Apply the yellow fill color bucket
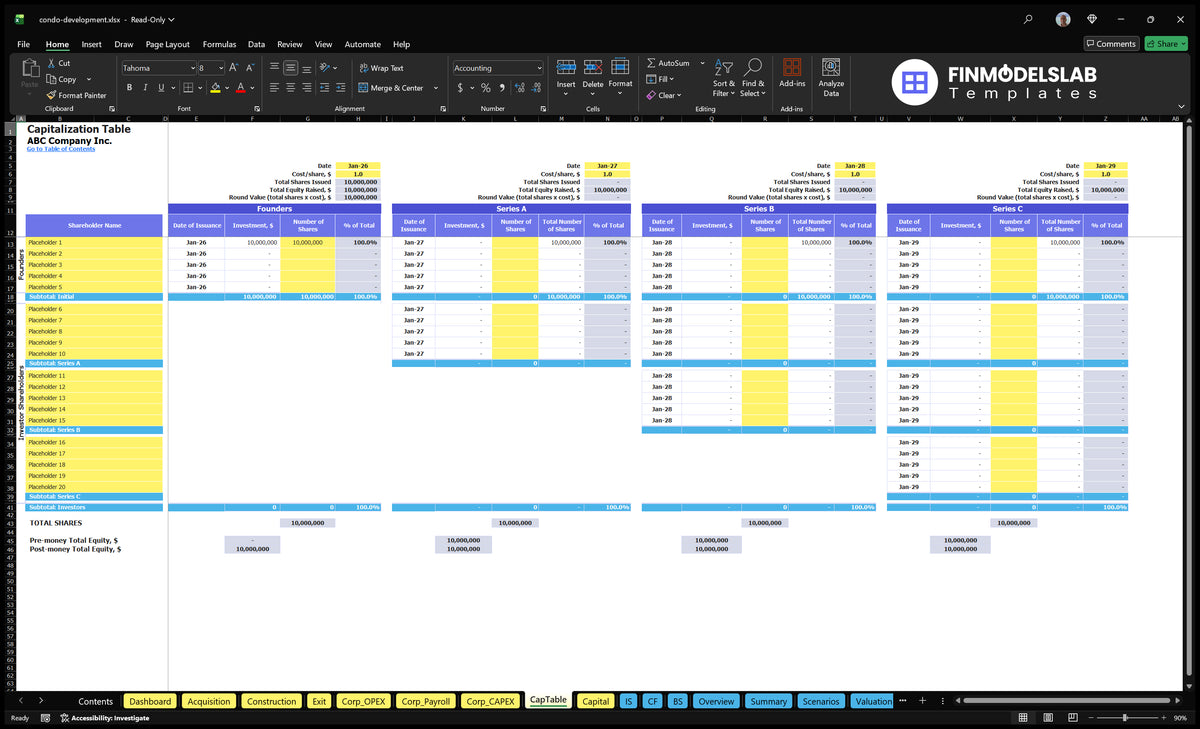This screenshot has width=1200, height=729. coord(215,88)
